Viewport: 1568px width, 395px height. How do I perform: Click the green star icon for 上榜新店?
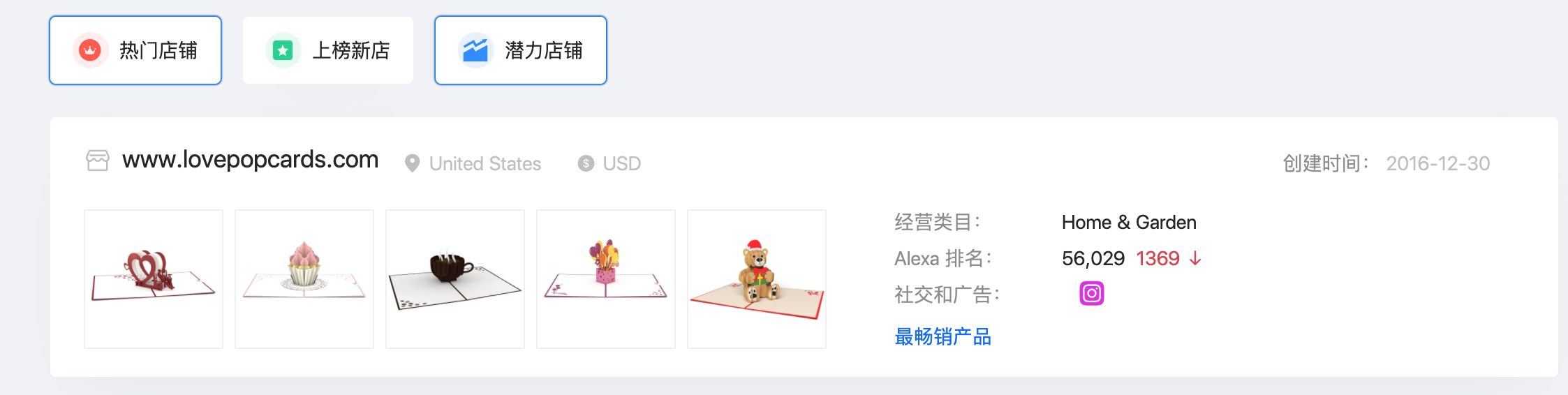[x=283, y=50]
